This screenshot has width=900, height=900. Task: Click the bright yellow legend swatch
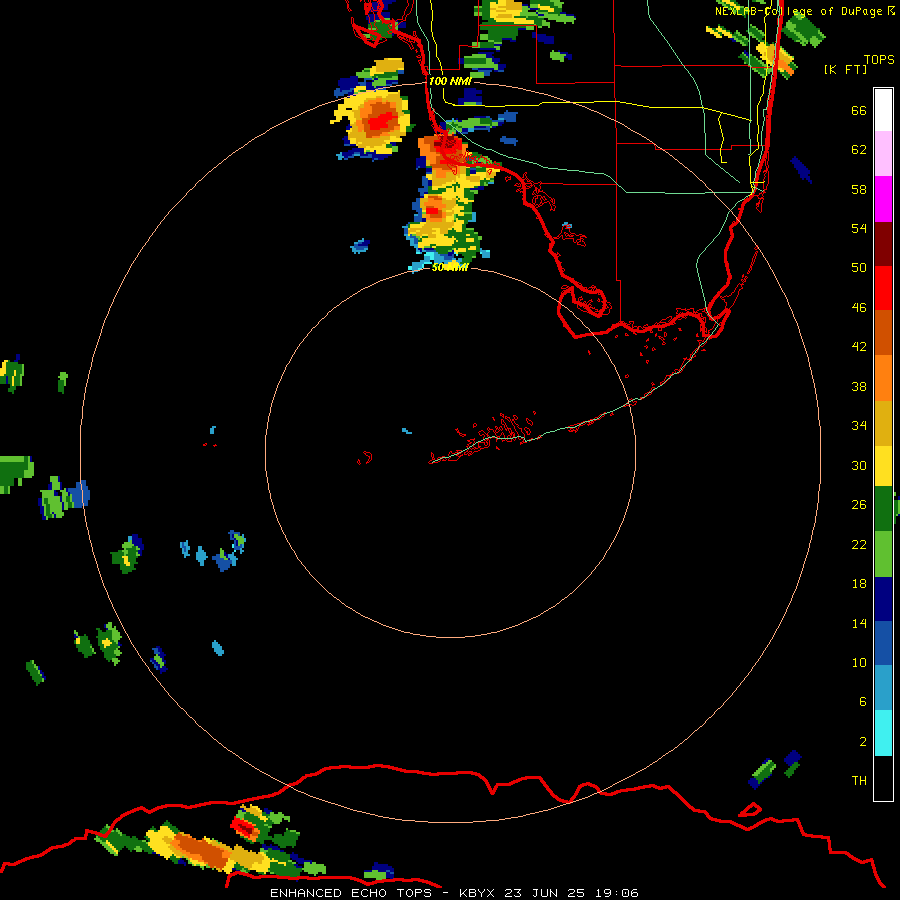point(883,465)
